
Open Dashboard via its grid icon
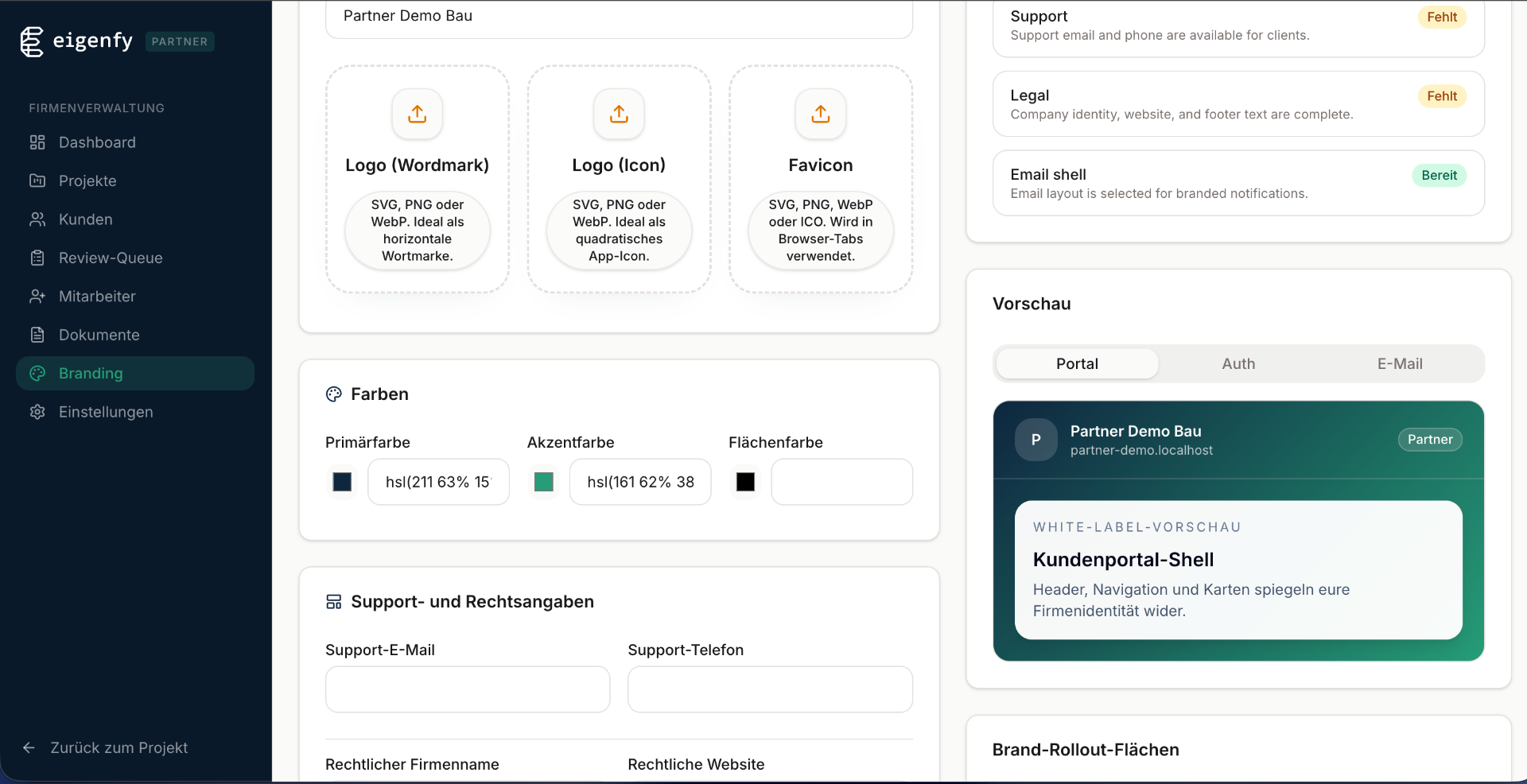[x=37, y=142]
